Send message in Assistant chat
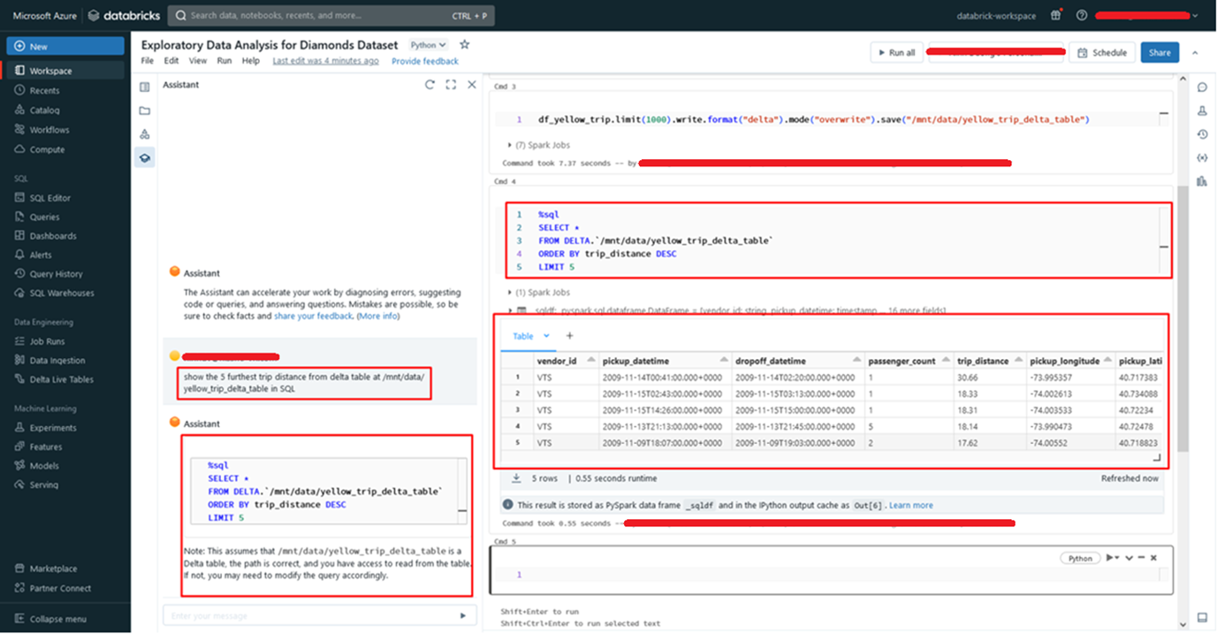This screenshot has height=634, width=1217. 462,616
